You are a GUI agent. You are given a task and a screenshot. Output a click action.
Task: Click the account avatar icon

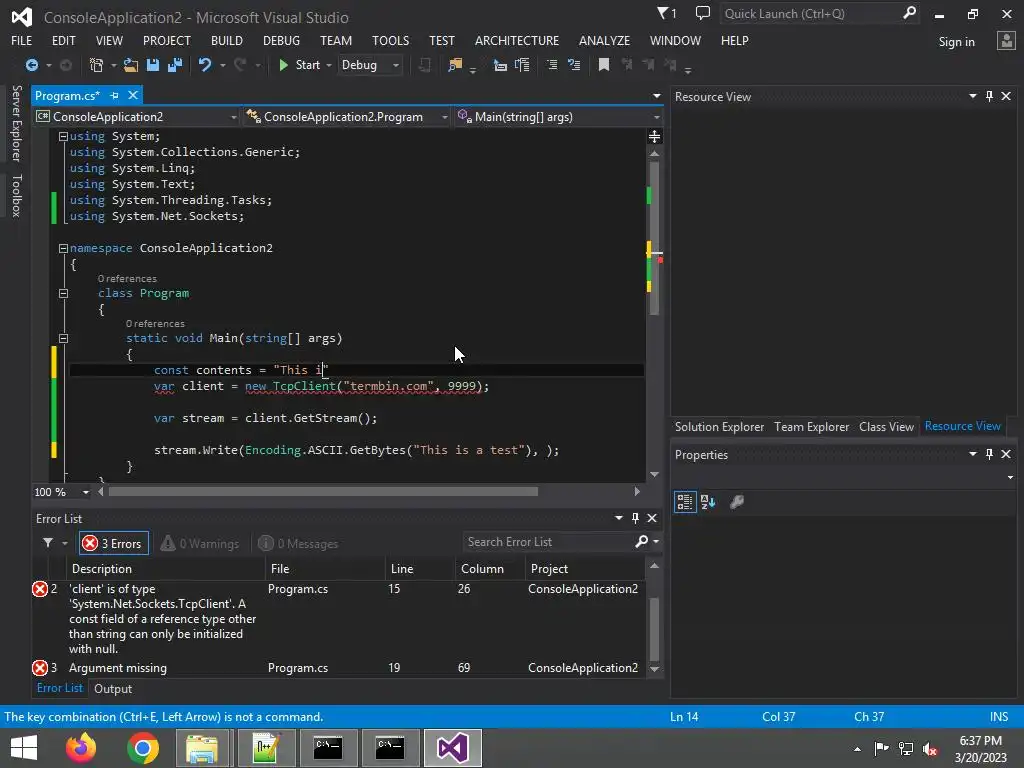pos(1006,41)
